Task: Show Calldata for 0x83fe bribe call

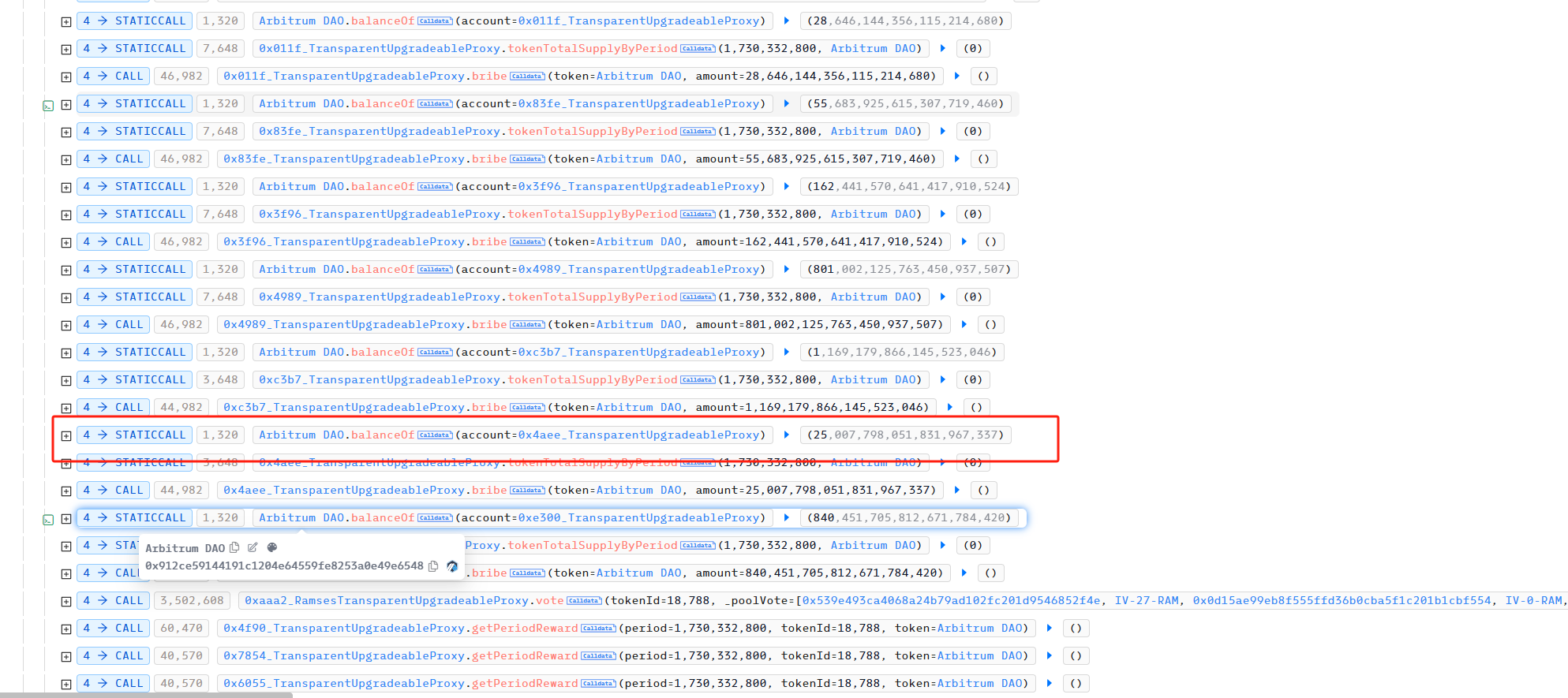Action: (x=527, y=159)
